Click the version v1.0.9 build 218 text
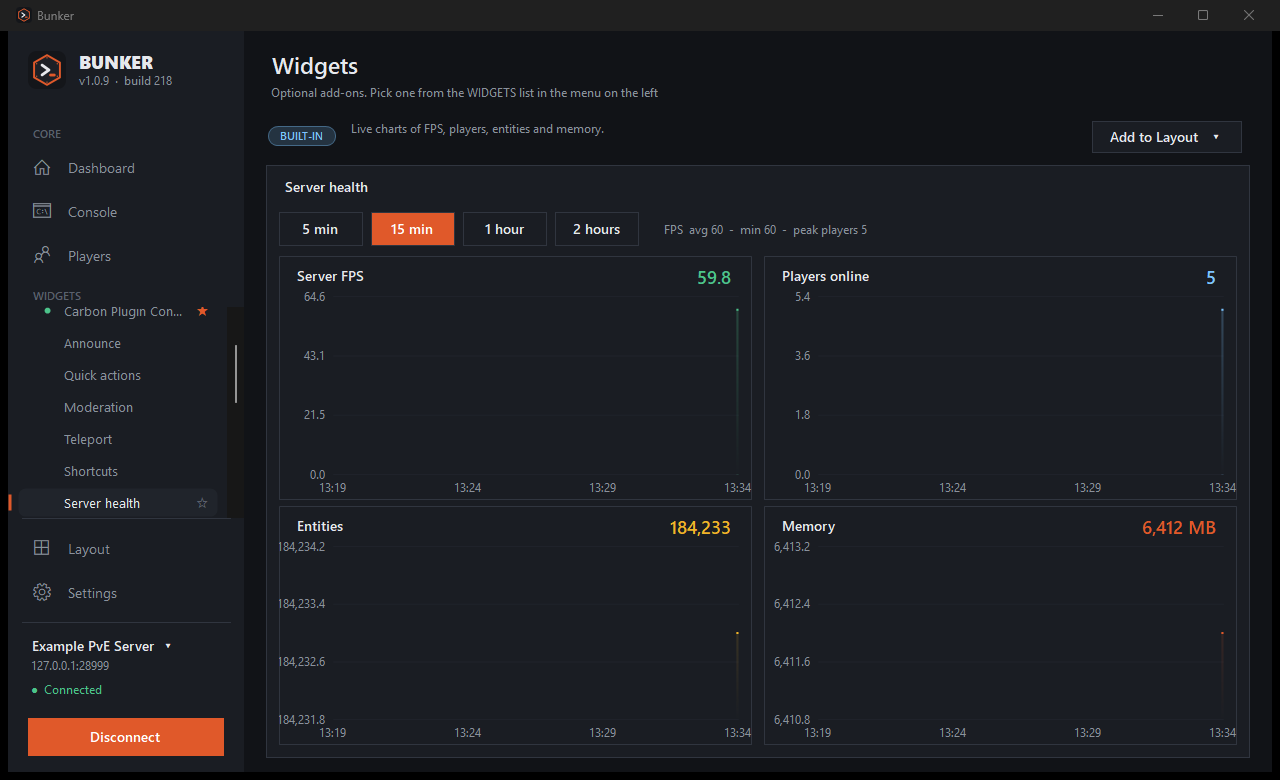1280x780 pixels. (126, 81)
